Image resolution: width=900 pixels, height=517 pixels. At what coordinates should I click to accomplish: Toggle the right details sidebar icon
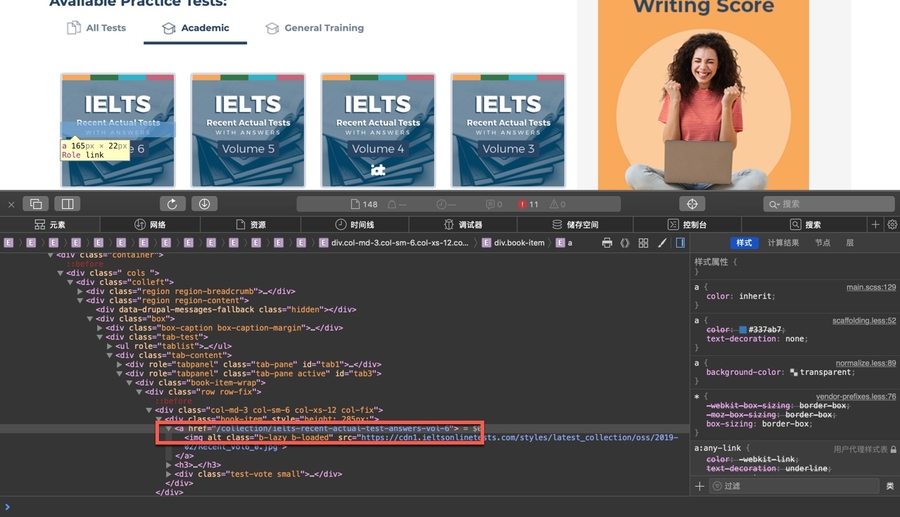click(680, 243)
